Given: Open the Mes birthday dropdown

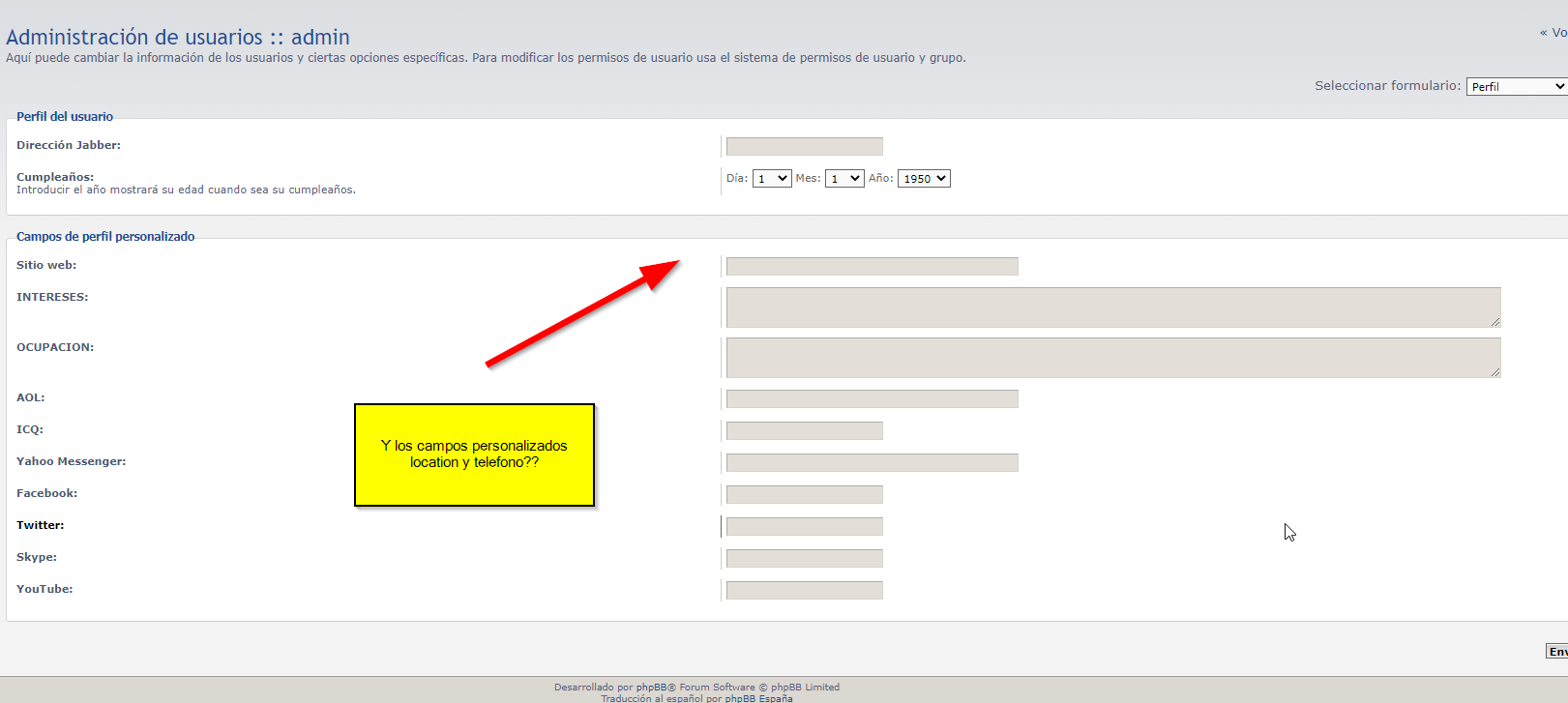Looking at the screenshot, I should pyautogui.click(x=843, y=179).
